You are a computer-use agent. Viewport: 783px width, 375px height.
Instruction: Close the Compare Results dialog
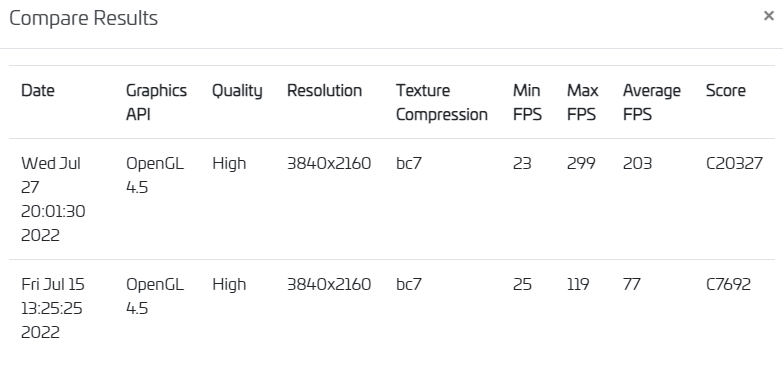pos(769,16)
